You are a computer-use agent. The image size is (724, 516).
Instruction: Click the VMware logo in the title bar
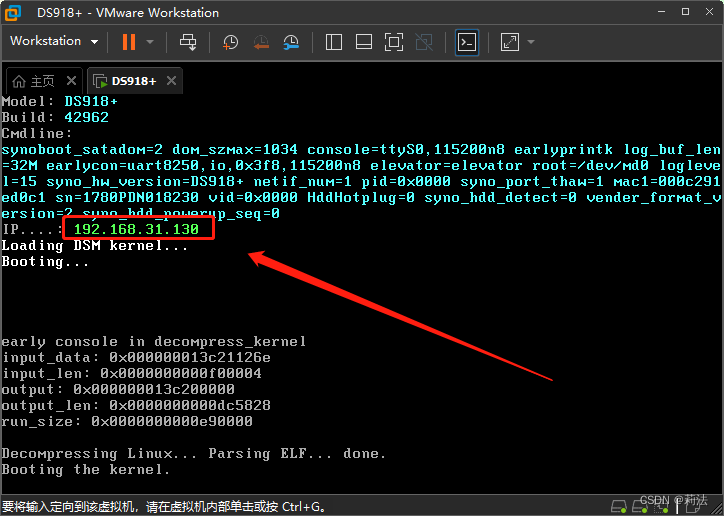[13, 12]
